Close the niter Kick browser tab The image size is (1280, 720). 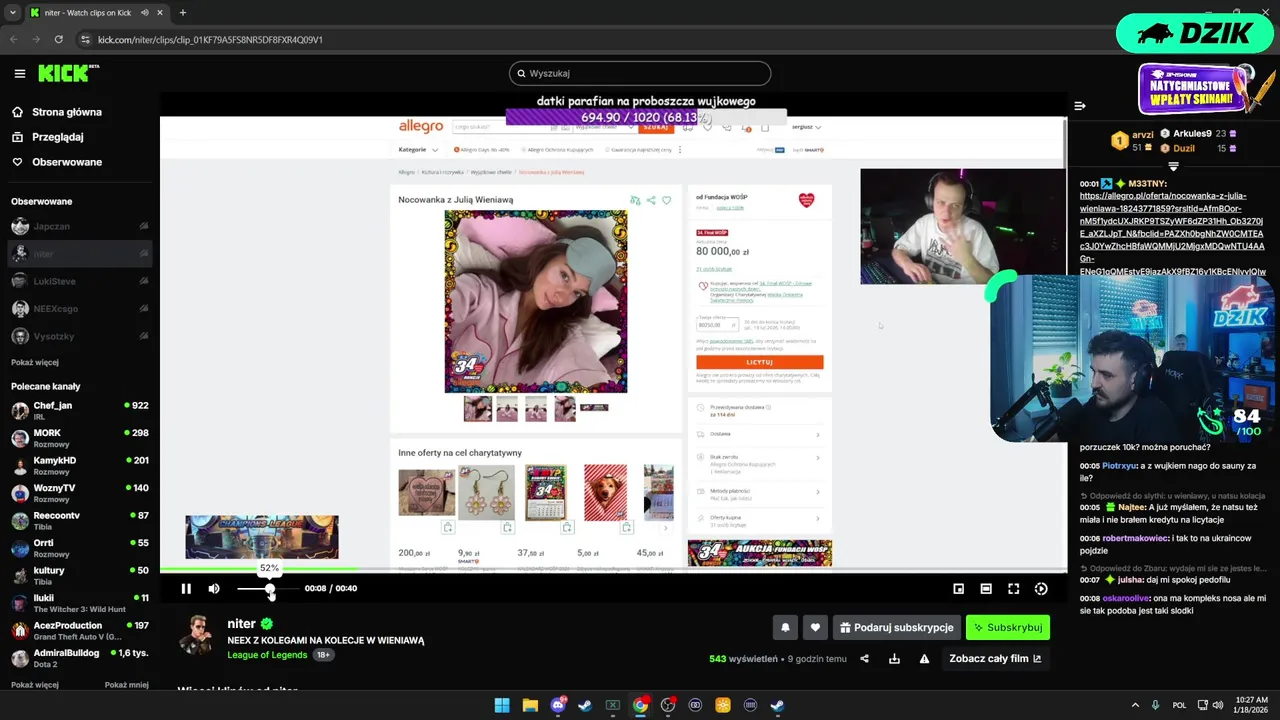[160, 13]
